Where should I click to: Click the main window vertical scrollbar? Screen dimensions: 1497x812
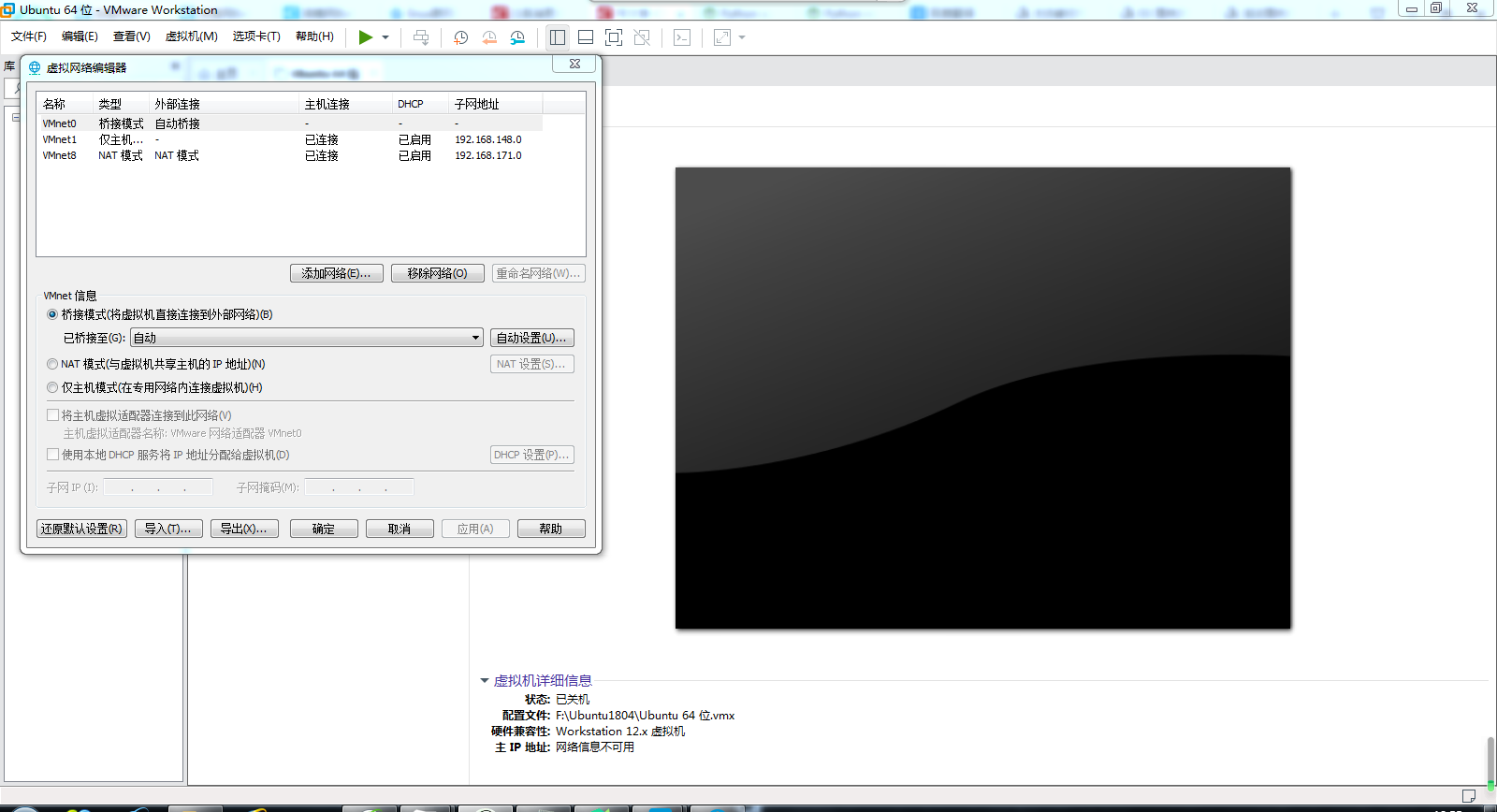[1490, 762]
